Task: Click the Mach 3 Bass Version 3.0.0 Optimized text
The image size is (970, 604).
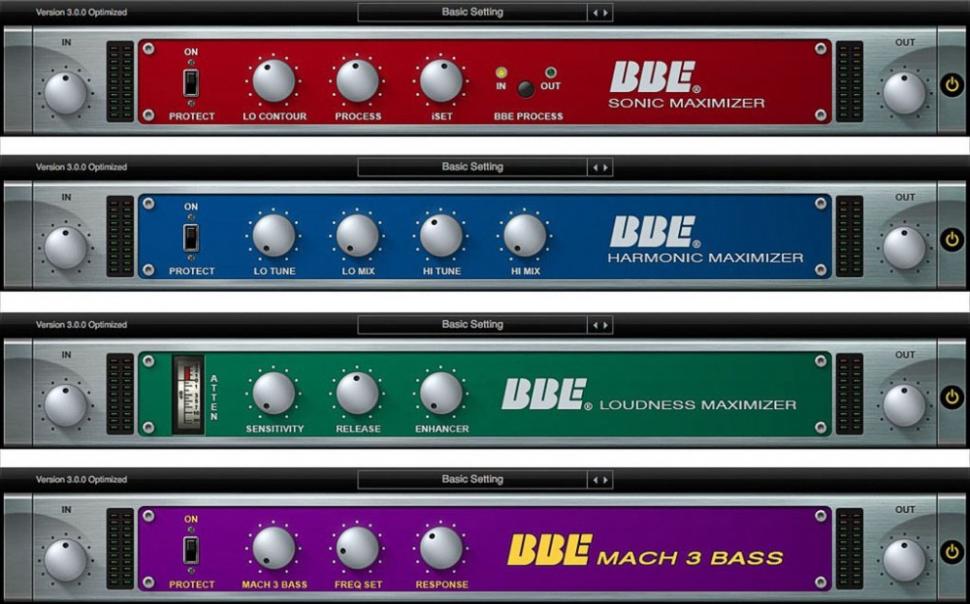Action: [81, 479]
